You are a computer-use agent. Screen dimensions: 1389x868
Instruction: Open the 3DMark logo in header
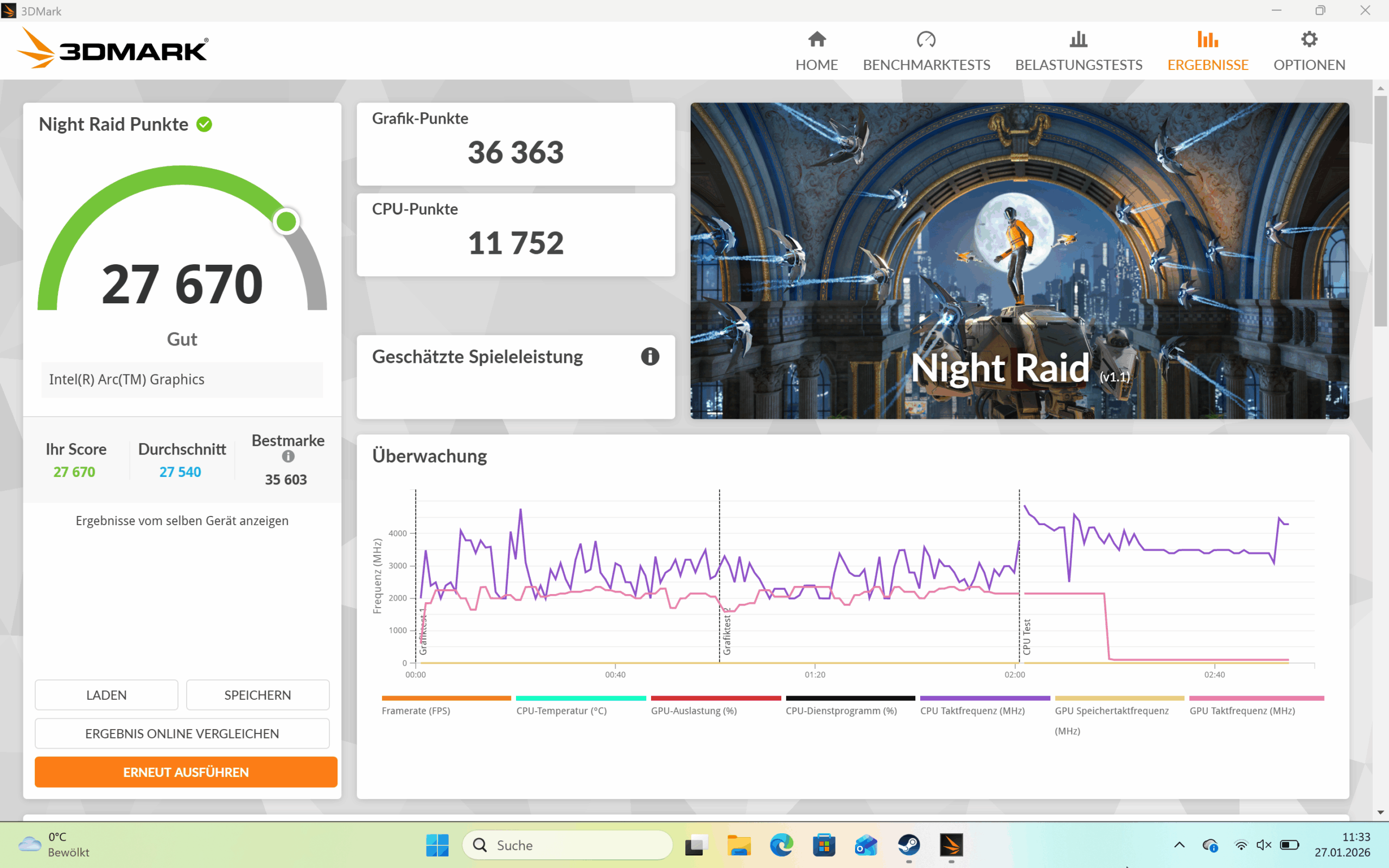pos(113,49)
